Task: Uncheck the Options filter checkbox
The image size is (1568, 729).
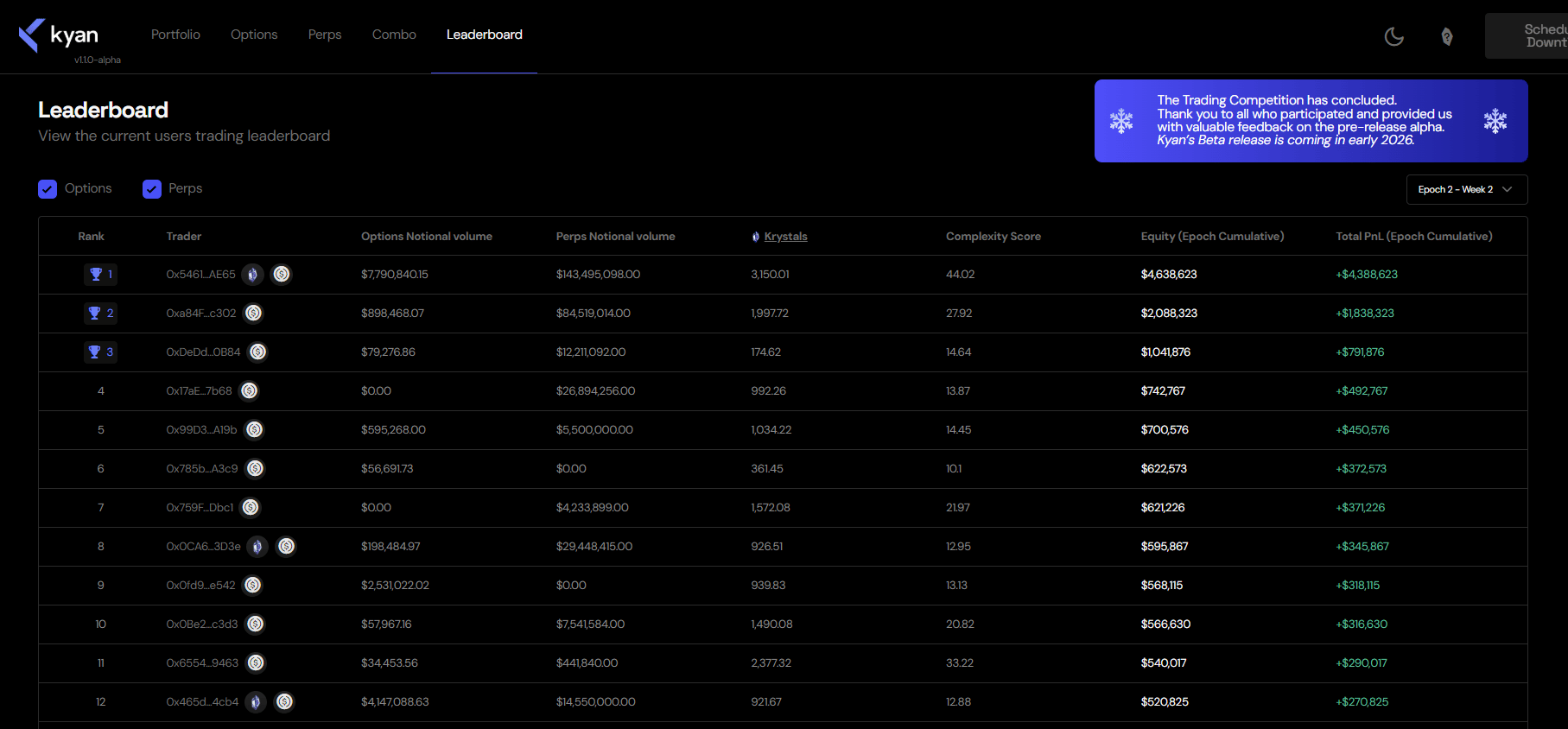Action: click(x=48, y=189)
